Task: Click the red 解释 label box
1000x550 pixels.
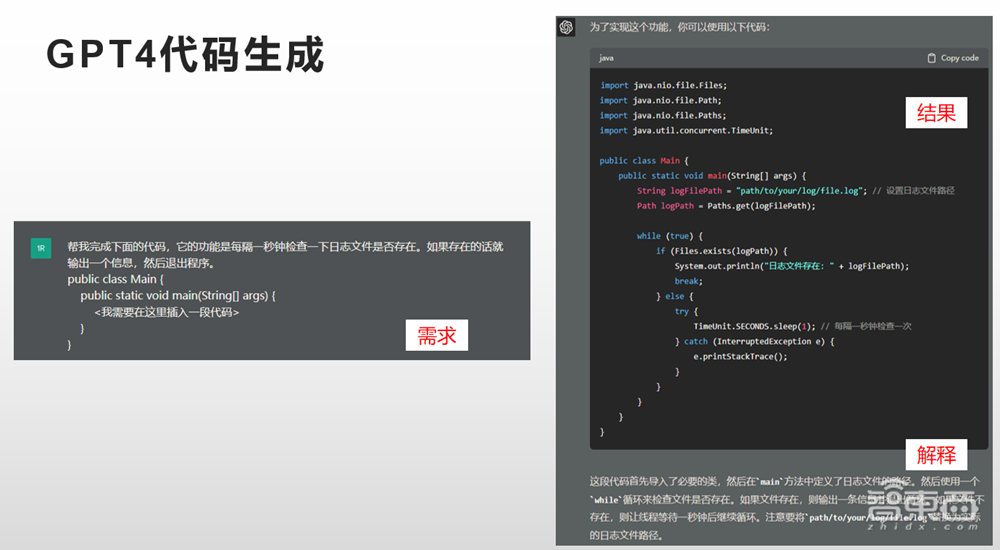Action: tap(936, 455)
